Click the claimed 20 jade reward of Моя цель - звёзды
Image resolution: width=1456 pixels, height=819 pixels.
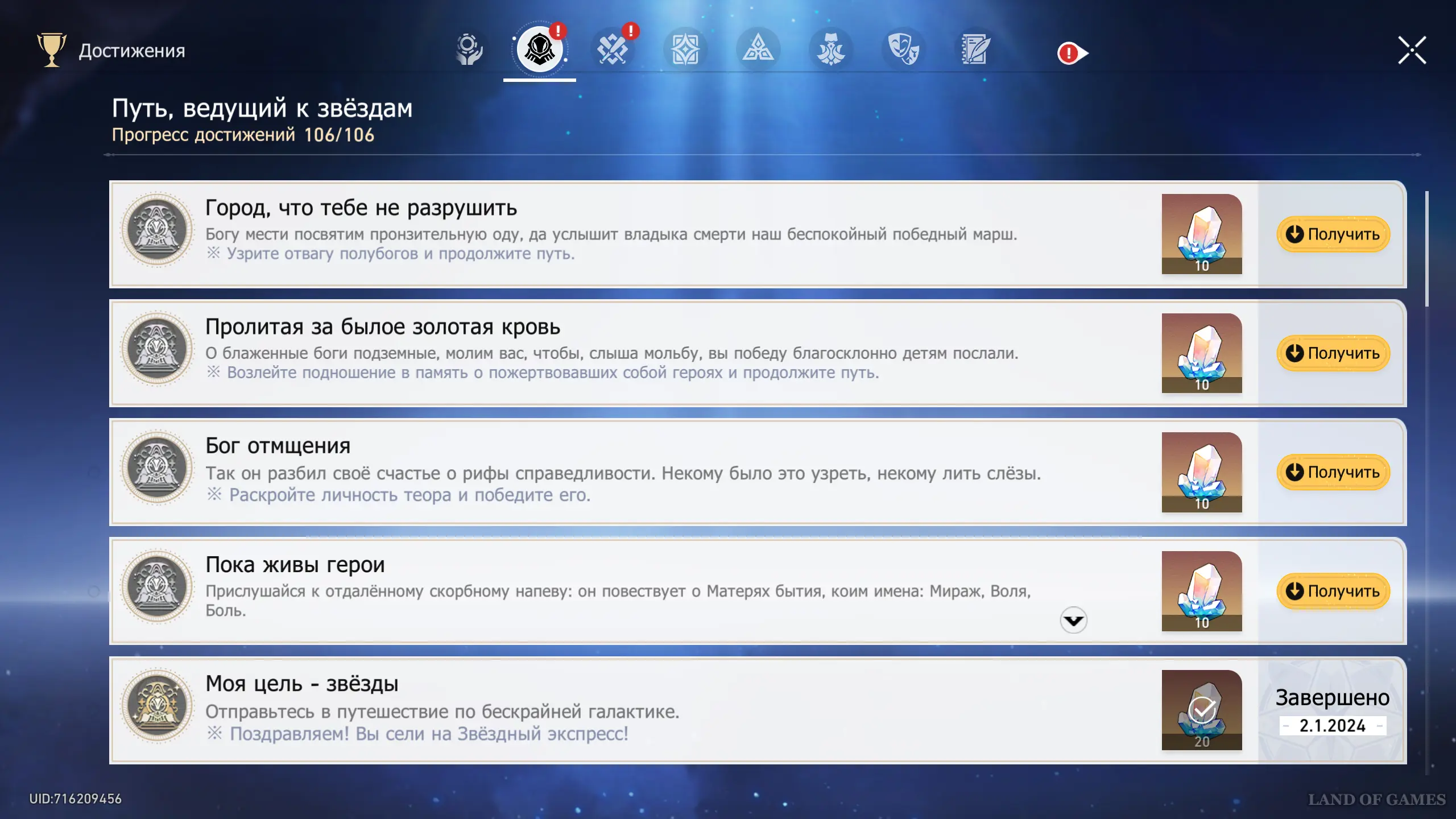1202,710
